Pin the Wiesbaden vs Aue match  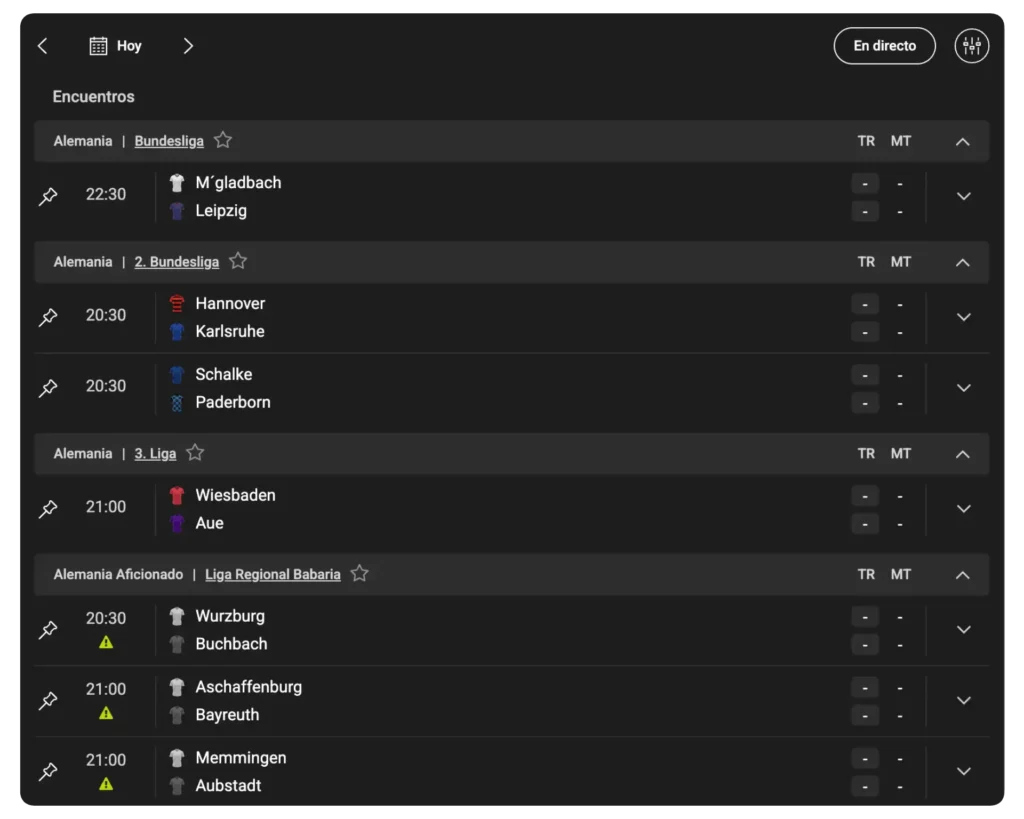(x=48, y=509)
